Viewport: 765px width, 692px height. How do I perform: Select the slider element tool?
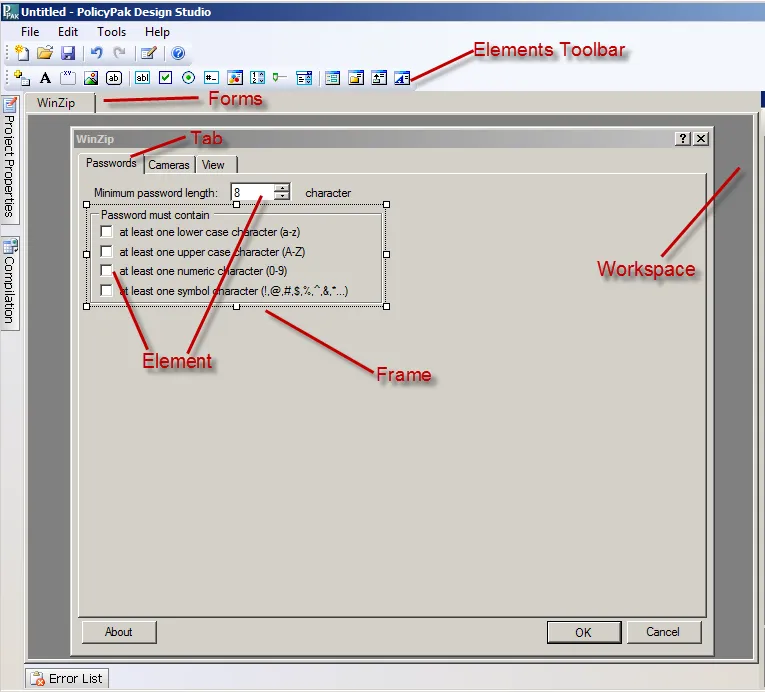point(280,78)
